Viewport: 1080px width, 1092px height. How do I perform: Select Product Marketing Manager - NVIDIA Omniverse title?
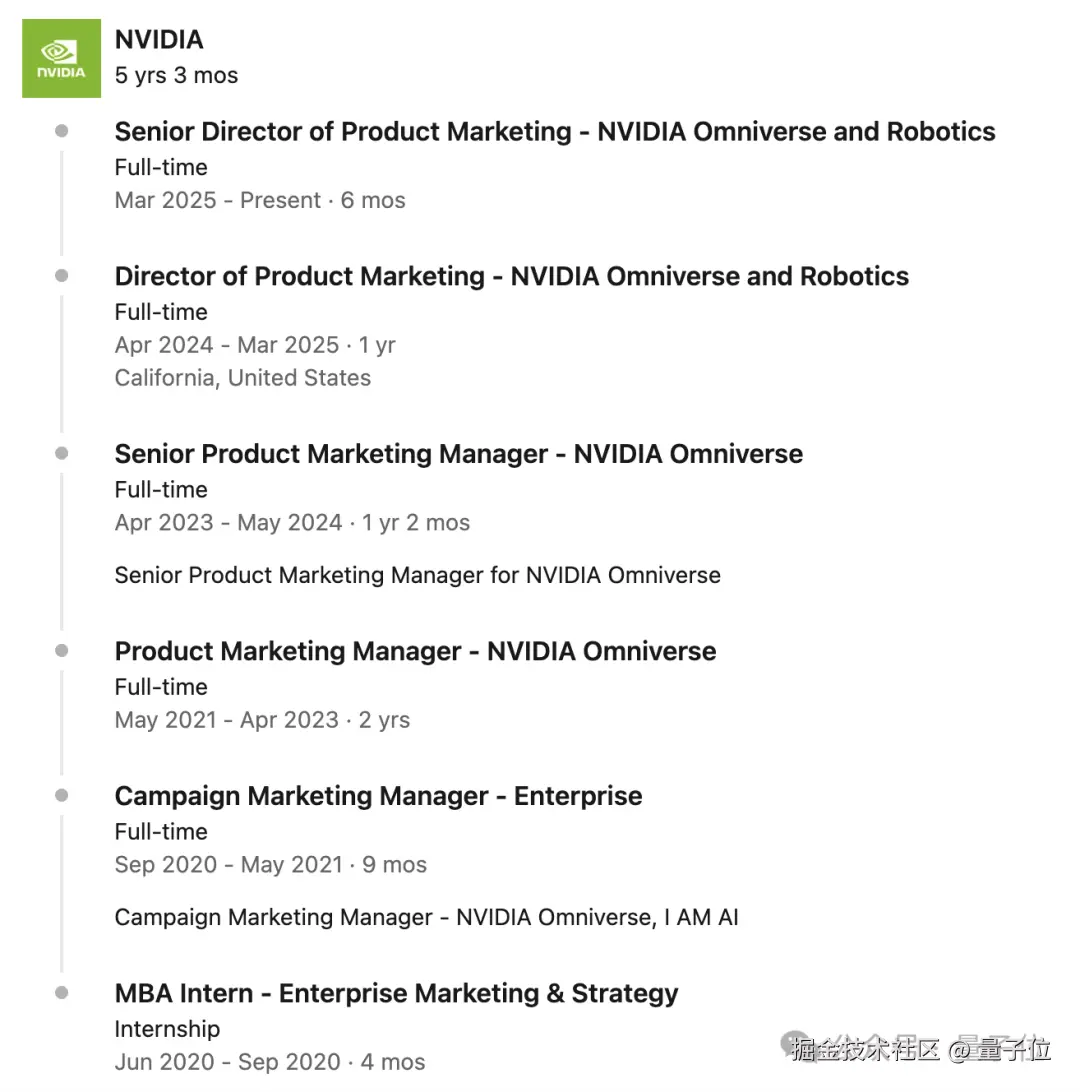pos(415,652)
